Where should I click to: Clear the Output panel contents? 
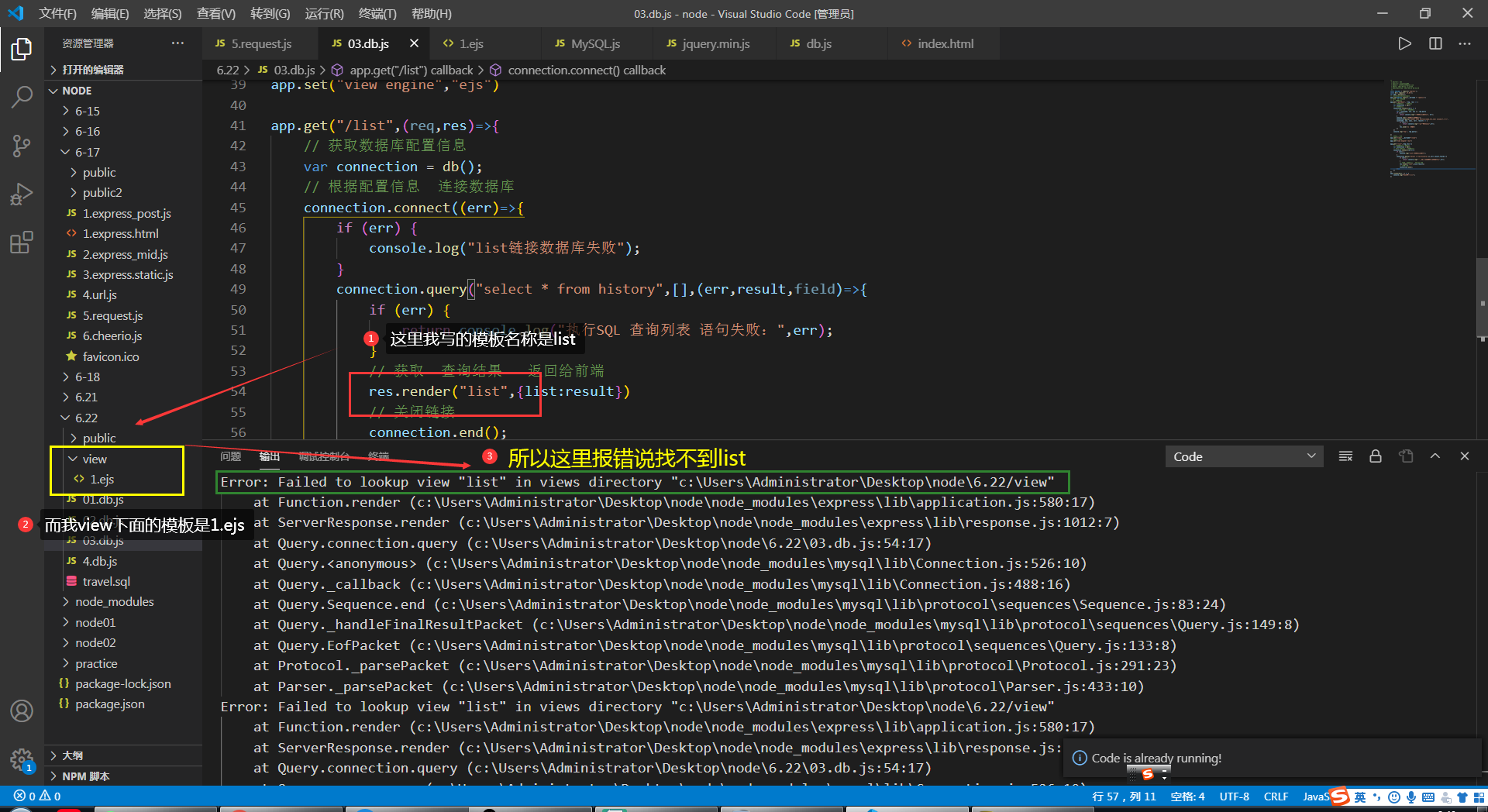pos(1345,456)
